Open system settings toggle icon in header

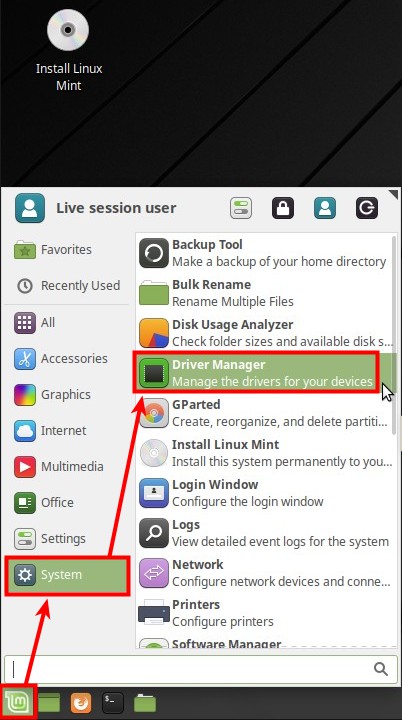click(x=241, y=208)
